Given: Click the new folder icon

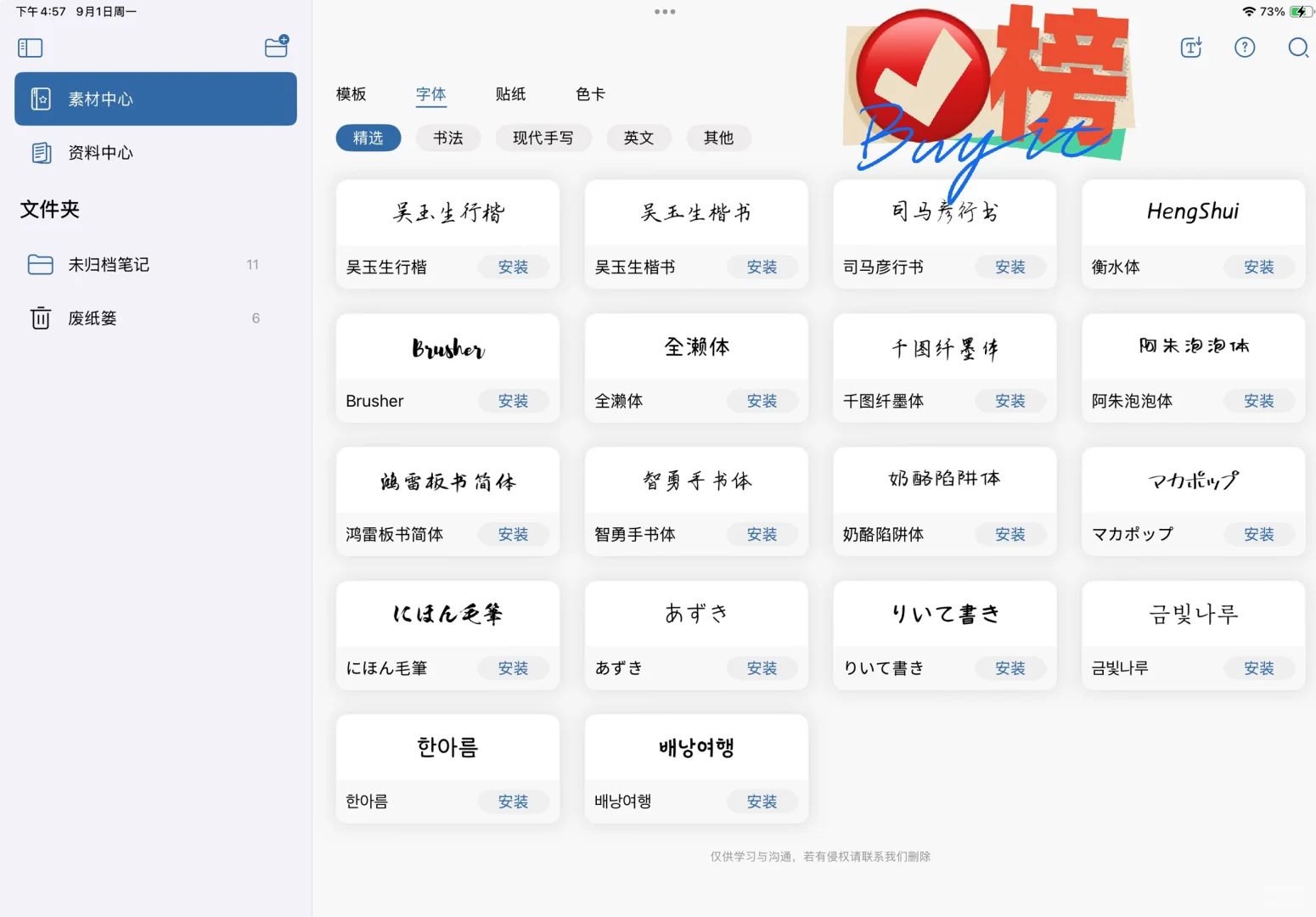Looking at the screenshot, I should pyautogui.click(x=276, y=48).
